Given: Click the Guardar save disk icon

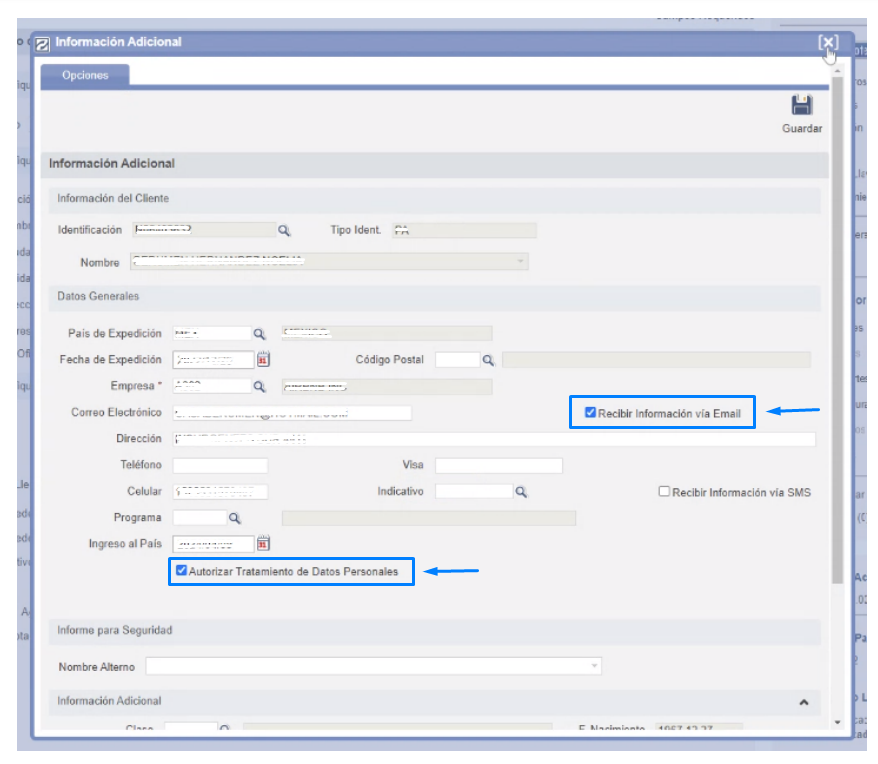Looking at the screenshot, I should pyautogui.click(x=801, y=107).
